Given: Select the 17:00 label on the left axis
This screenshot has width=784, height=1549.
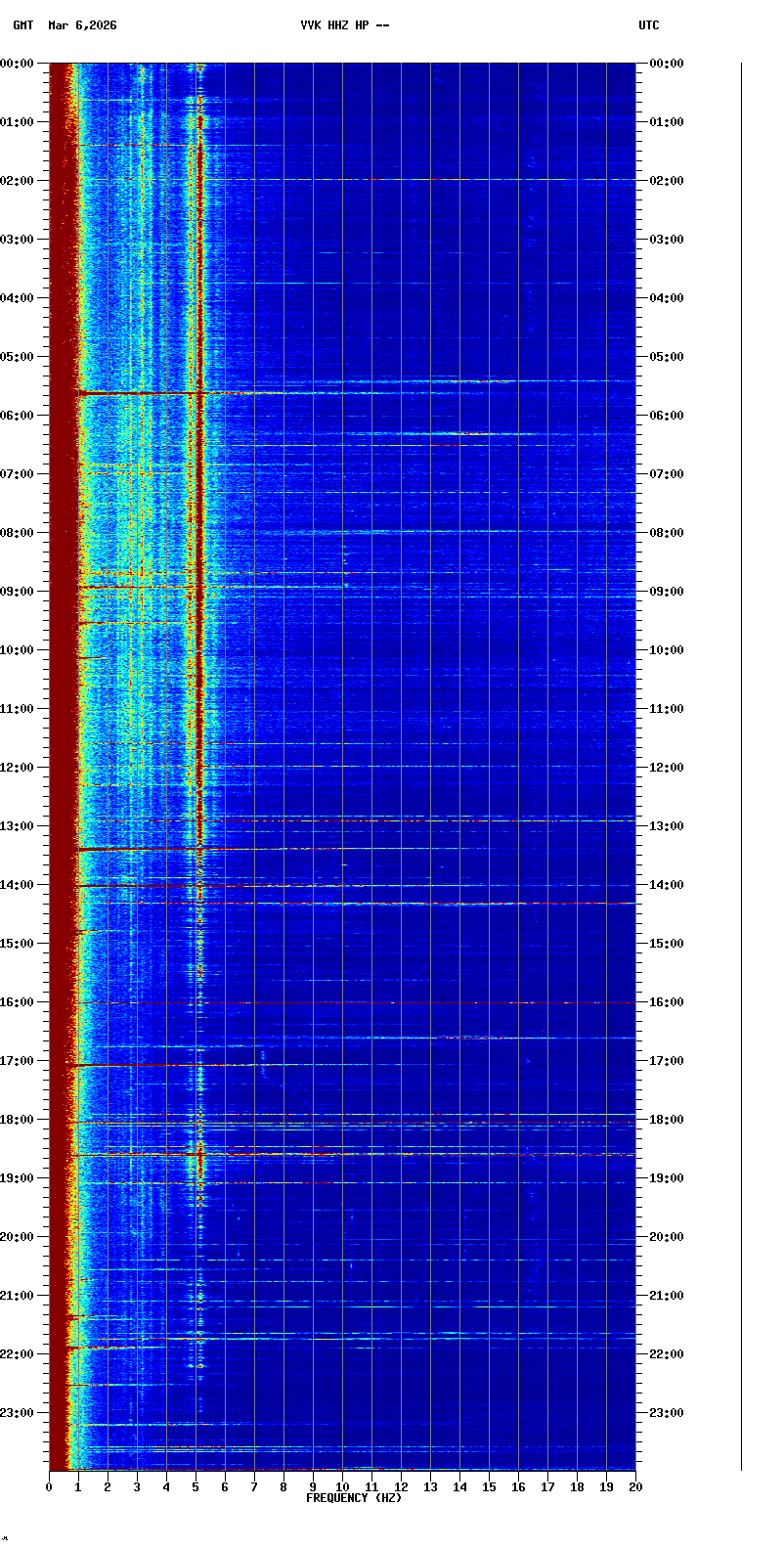Looking at the screenshot, I should click(x=18, y=1061).
